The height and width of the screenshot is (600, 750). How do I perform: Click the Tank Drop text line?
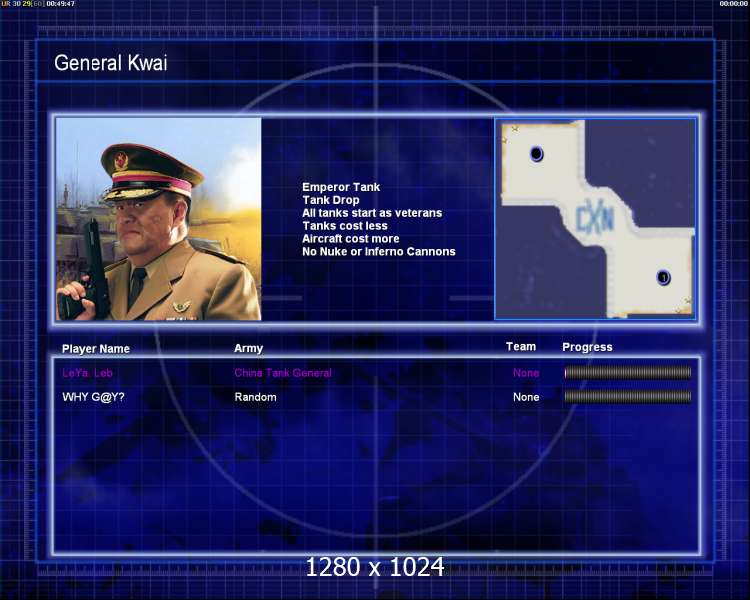pos(331,200)
